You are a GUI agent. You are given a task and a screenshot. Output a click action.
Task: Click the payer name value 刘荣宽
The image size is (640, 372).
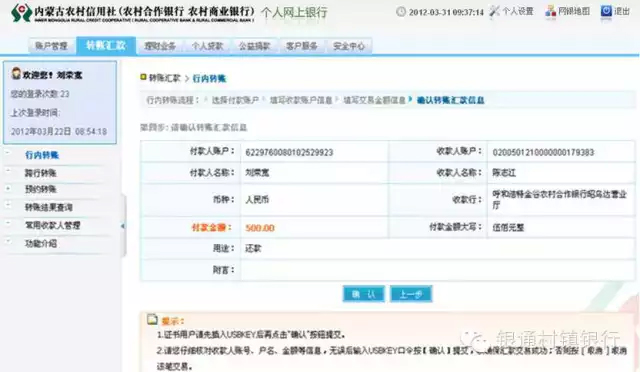(257, 173)
